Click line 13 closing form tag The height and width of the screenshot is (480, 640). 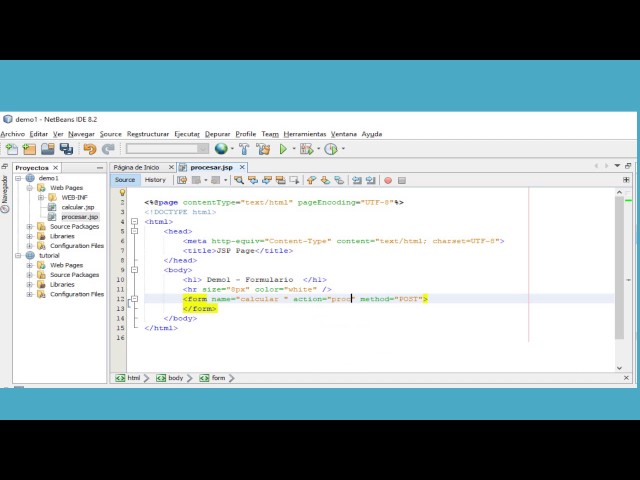tap(200, 309)
